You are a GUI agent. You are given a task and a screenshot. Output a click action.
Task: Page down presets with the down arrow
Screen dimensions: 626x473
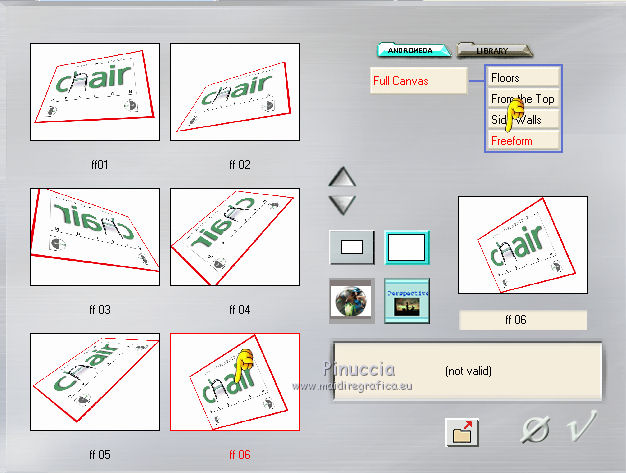click(x=342, y=205)
